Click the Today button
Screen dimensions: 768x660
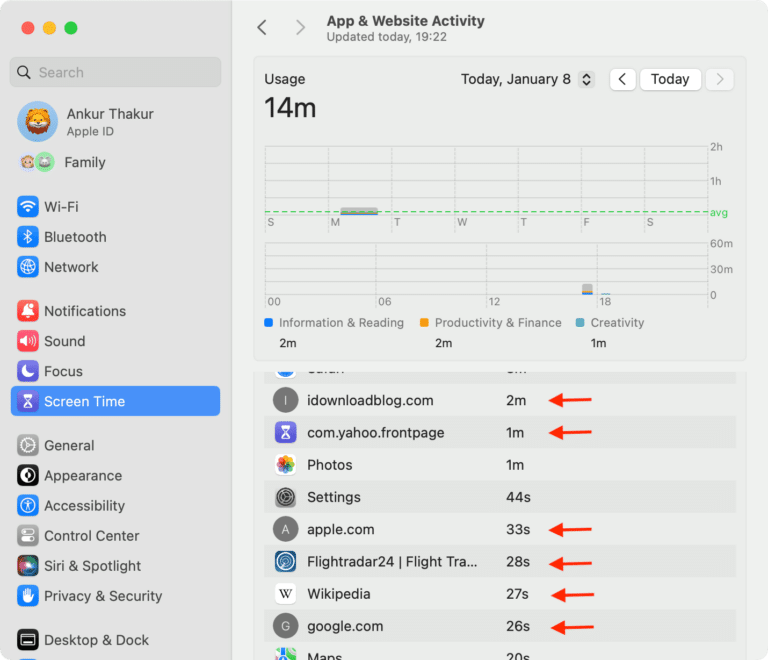tap(670, 79)
